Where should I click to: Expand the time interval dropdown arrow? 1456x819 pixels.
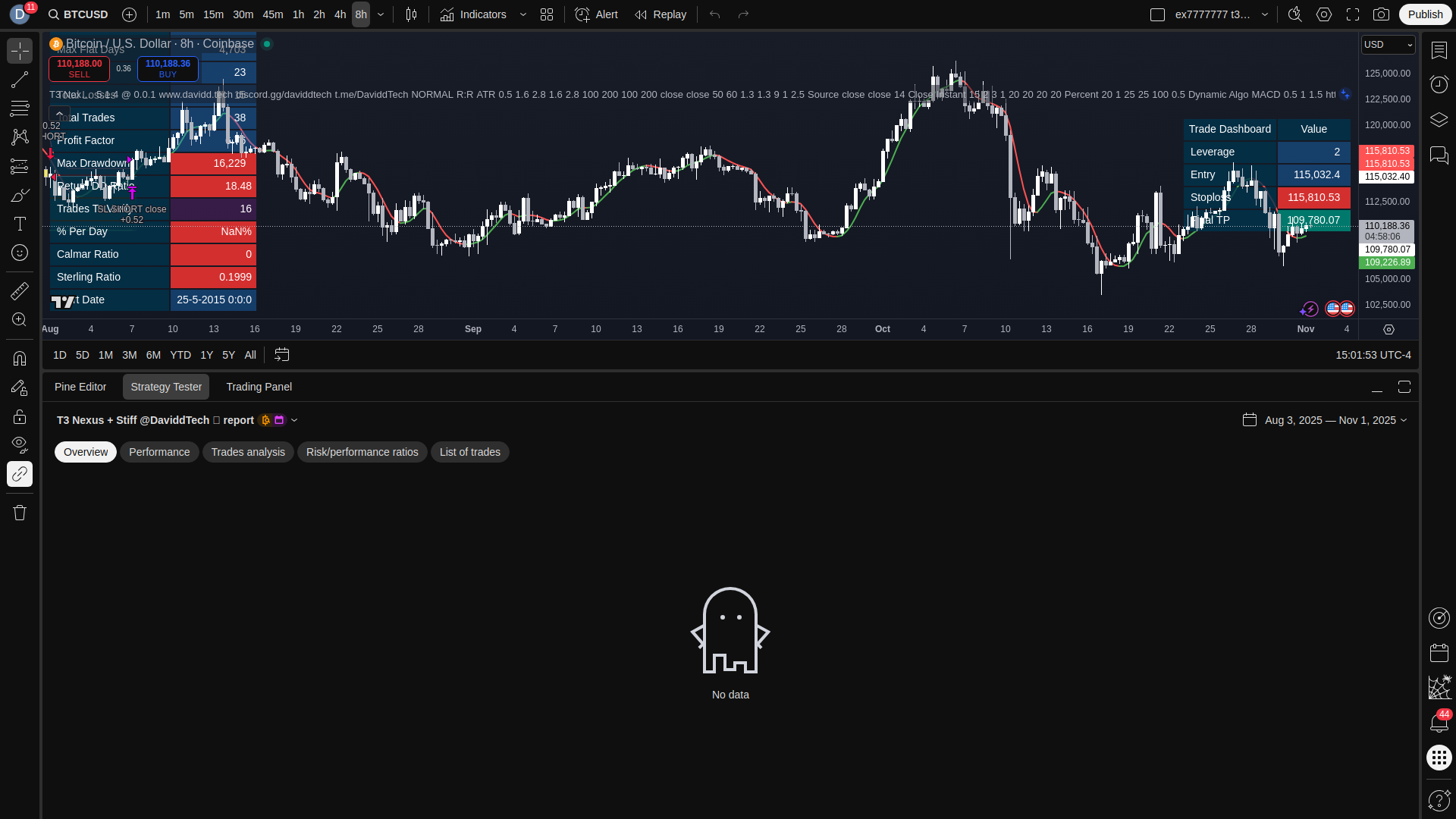pyautogui.click(x=381, y=14)
